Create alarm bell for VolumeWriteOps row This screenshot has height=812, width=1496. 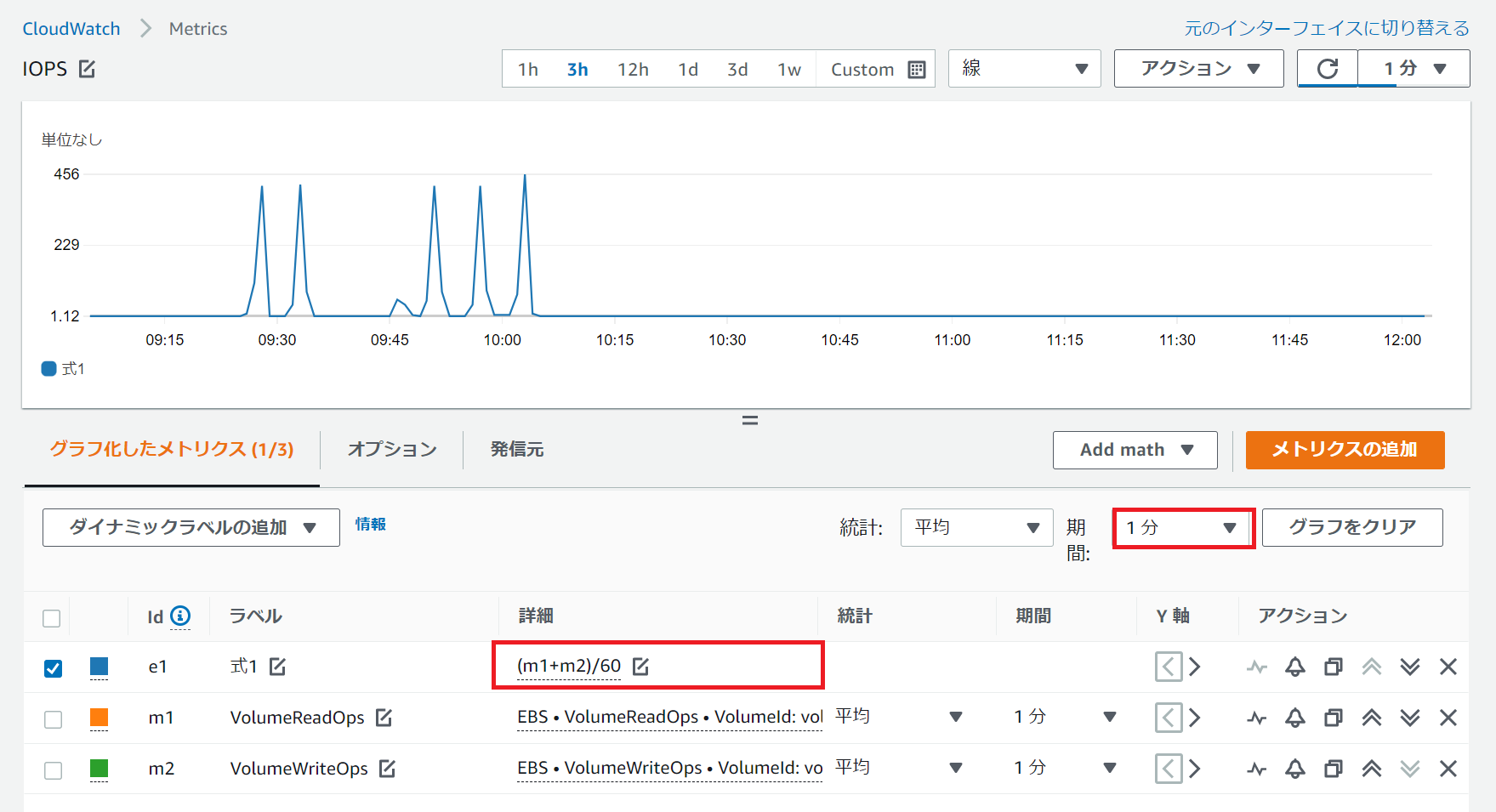point(1295,769)
